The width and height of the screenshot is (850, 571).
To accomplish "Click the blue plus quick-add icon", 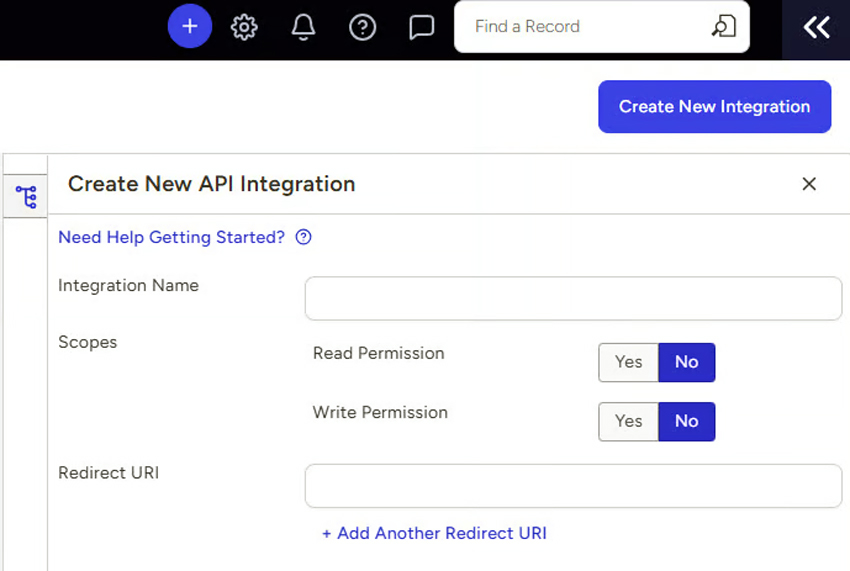I will [x=190, y=27].
